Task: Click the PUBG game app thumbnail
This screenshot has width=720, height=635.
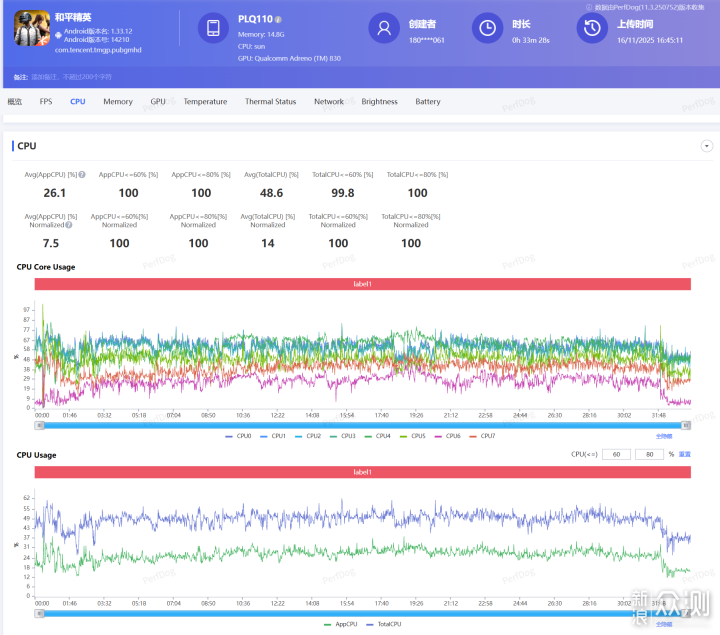Action: pos(32,30)
